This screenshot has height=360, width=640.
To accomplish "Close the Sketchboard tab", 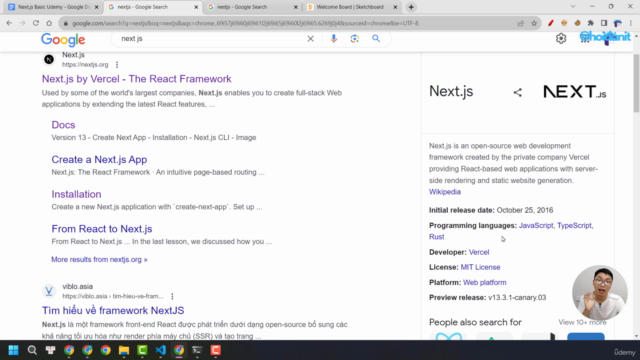I will (395, 7).
